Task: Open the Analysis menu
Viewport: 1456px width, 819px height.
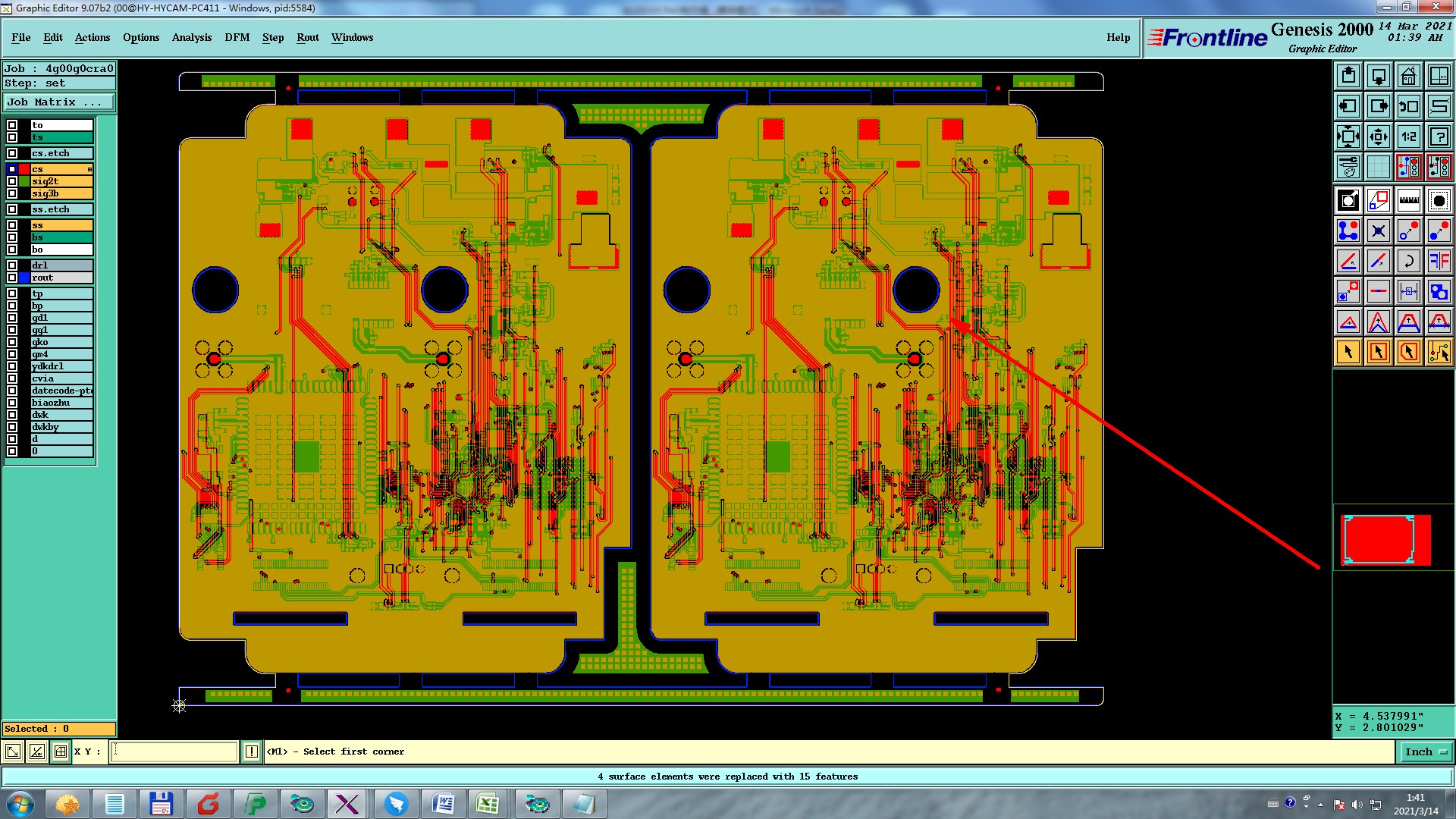Action: pyautogui.click(x=191, y=37)
